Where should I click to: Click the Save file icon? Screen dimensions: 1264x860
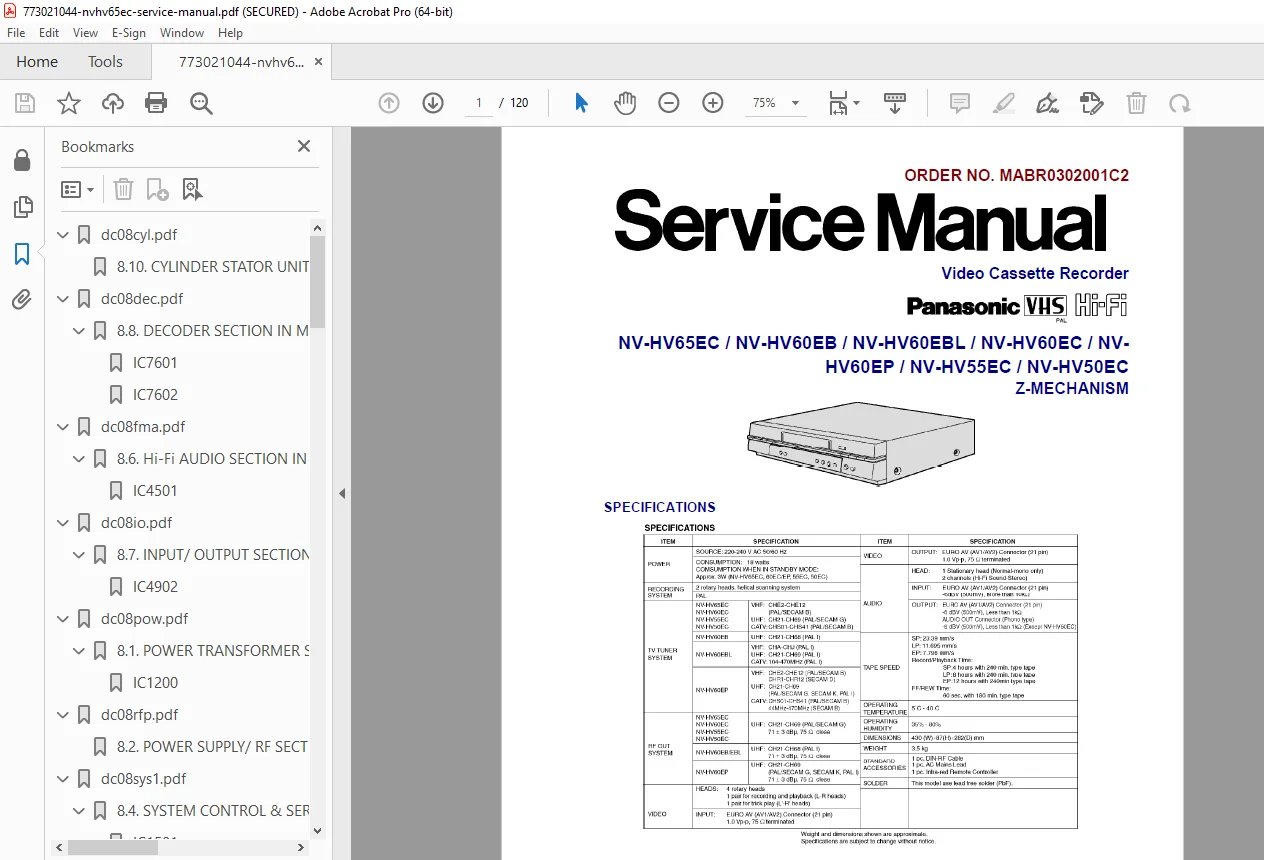25,103
